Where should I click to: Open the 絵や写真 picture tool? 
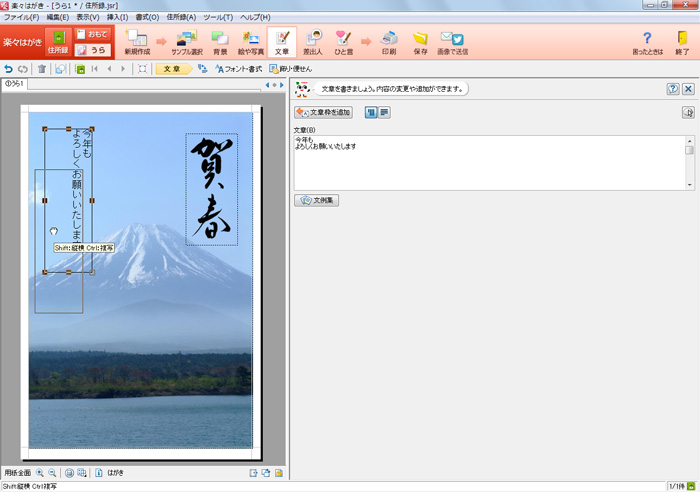pyautogui.click(x=251, y=42)
